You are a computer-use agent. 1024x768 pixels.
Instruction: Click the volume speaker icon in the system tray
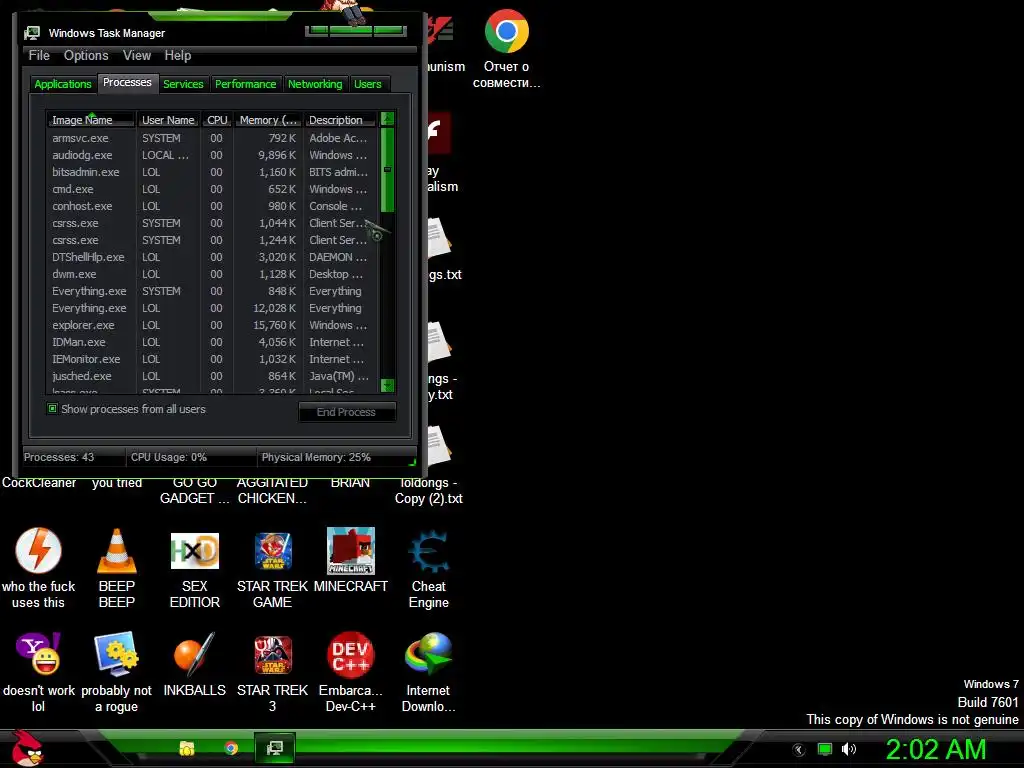(x=848, y=749)
